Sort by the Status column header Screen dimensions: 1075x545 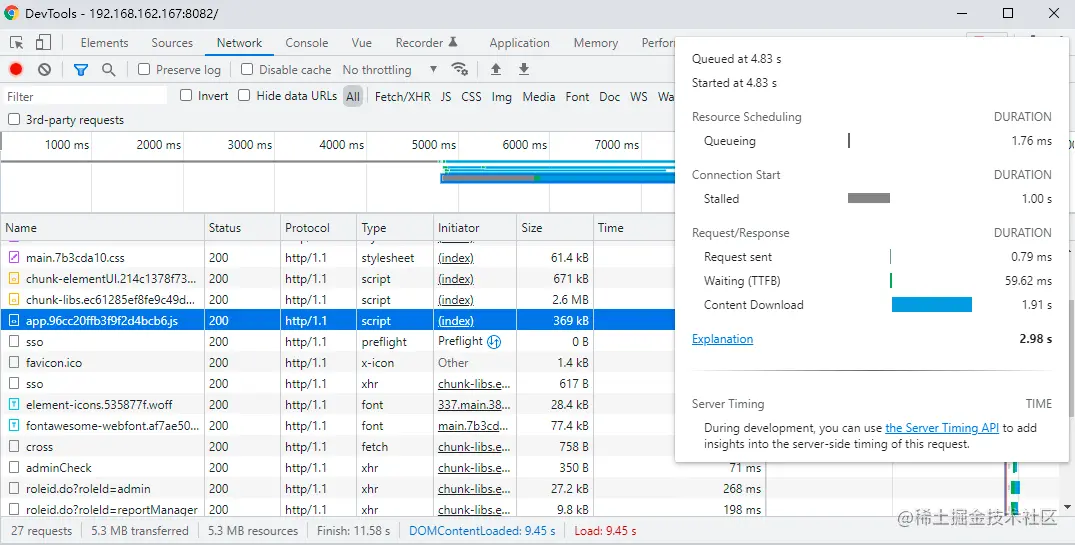(243, 228)
